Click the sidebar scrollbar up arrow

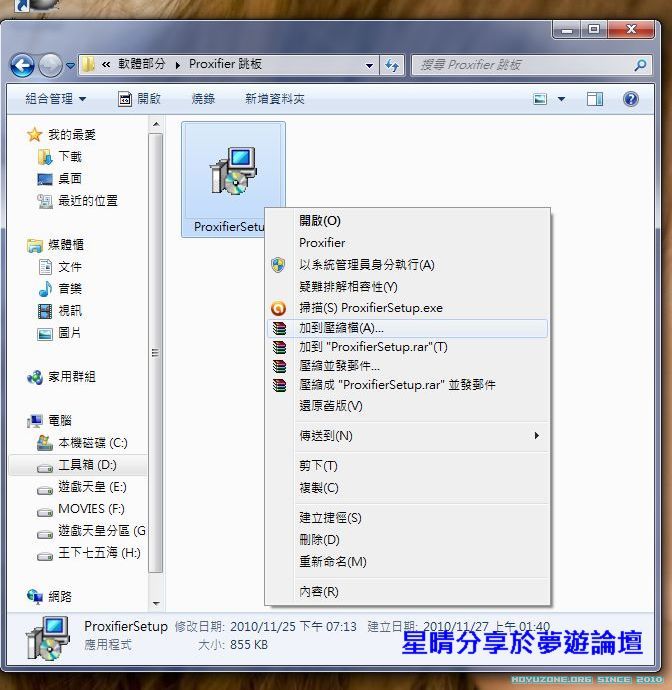tap(156, 125)
